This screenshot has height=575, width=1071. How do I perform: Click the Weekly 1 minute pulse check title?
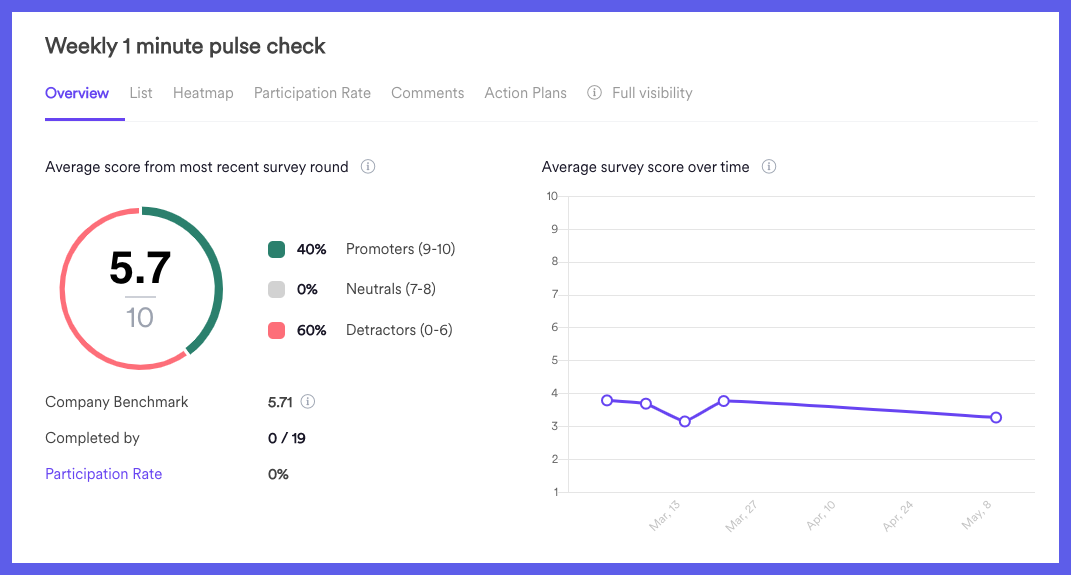[x=185, y=46]
